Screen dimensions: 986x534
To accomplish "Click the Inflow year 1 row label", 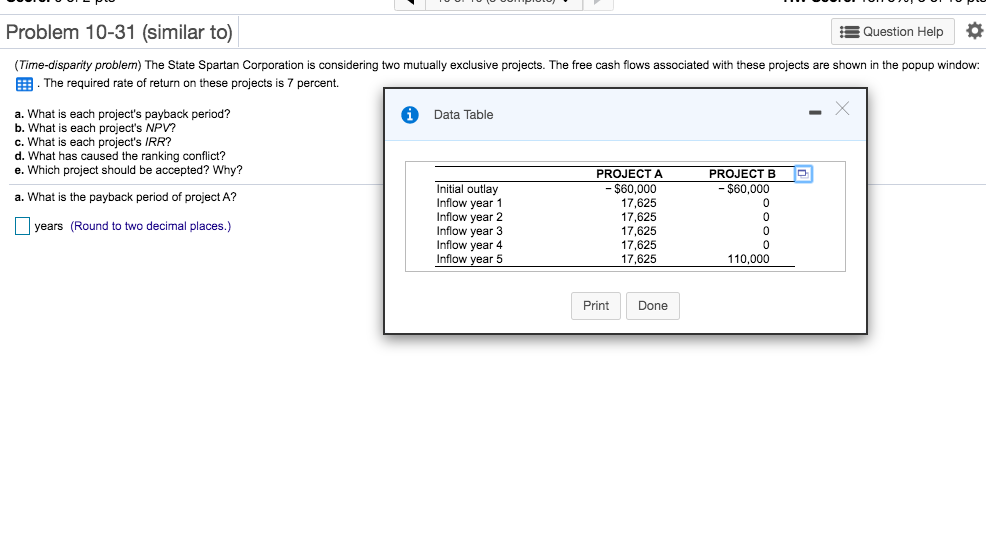I will (470, 203).
